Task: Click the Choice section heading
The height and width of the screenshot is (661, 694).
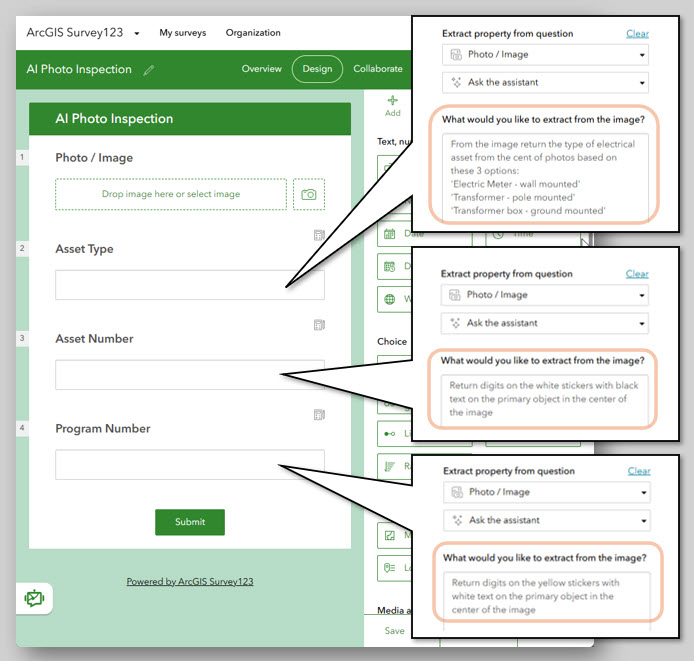Action: (392, 341)
